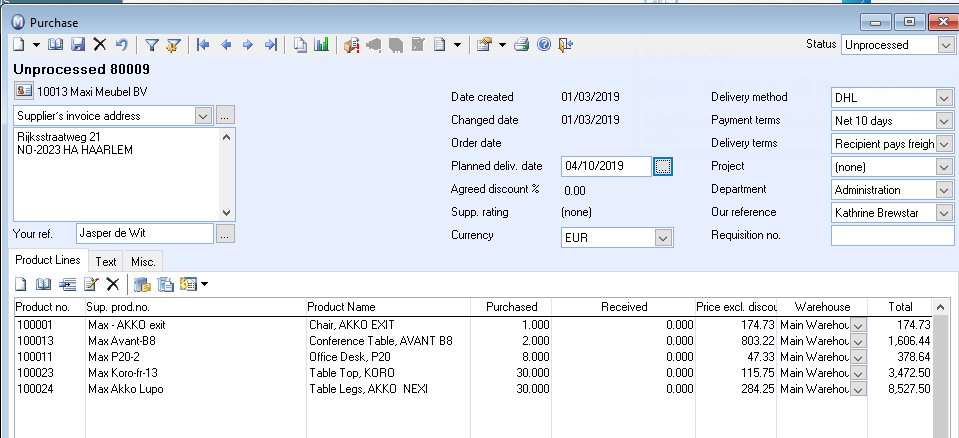959x438 pixels.
Task: Select the Conference Table, AVANT B8 row
Action: [473, 341]
